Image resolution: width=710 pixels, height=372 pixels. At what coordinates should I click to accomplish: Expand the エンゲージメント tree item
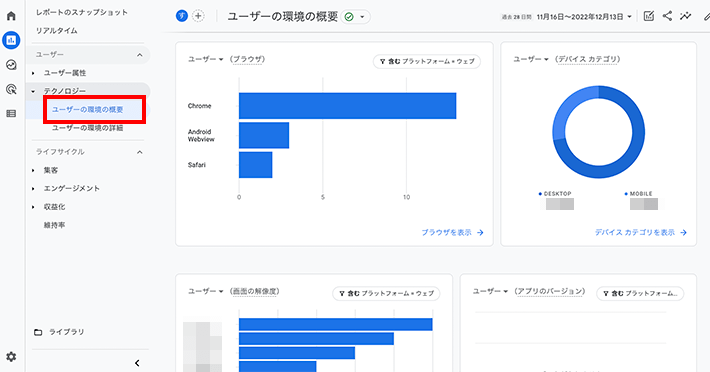pos(33,188)
